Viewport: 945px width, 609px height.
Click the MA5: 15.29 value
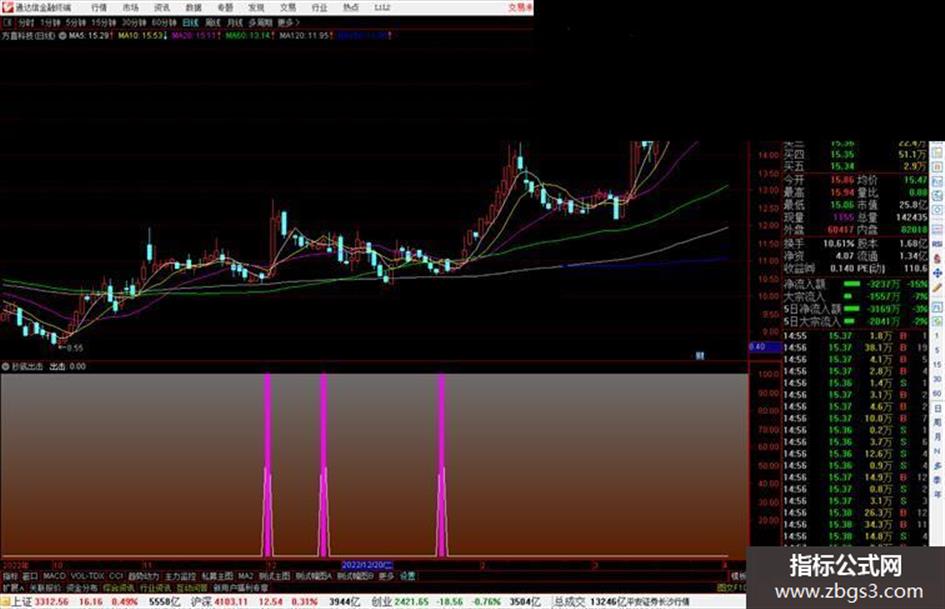pyautogui.click(x=90, y=36)
